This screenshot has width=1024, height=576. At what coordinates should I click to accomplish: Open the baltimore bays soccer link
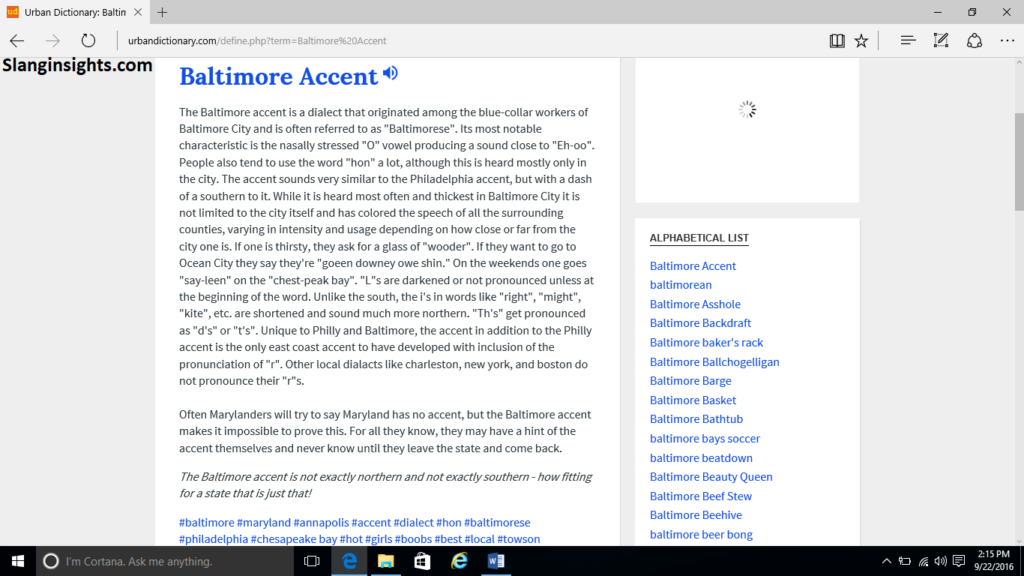click(x=705, y=439)
